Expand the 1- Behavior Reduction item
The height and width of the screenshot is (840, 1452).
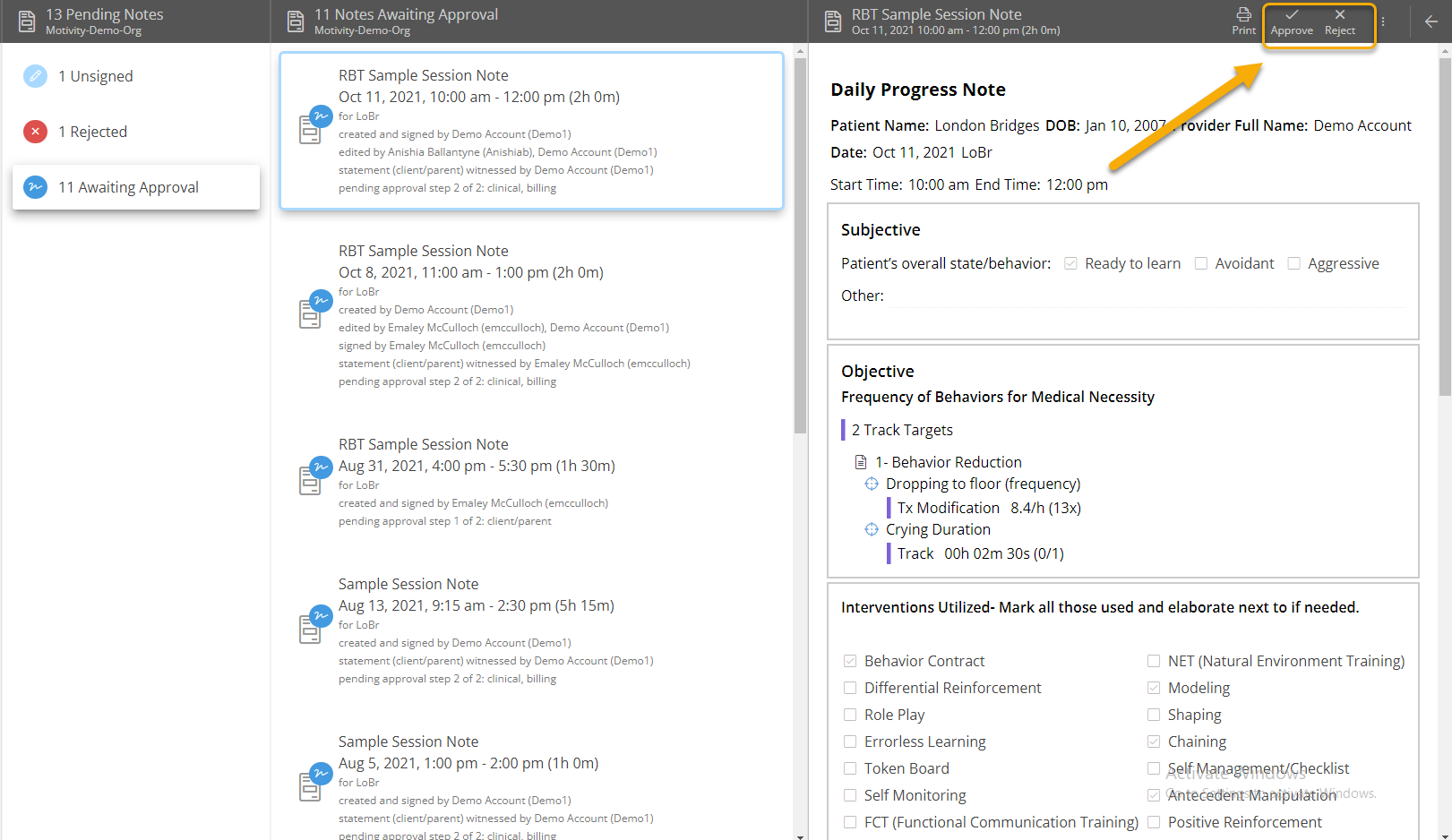[x=948, y=462]
